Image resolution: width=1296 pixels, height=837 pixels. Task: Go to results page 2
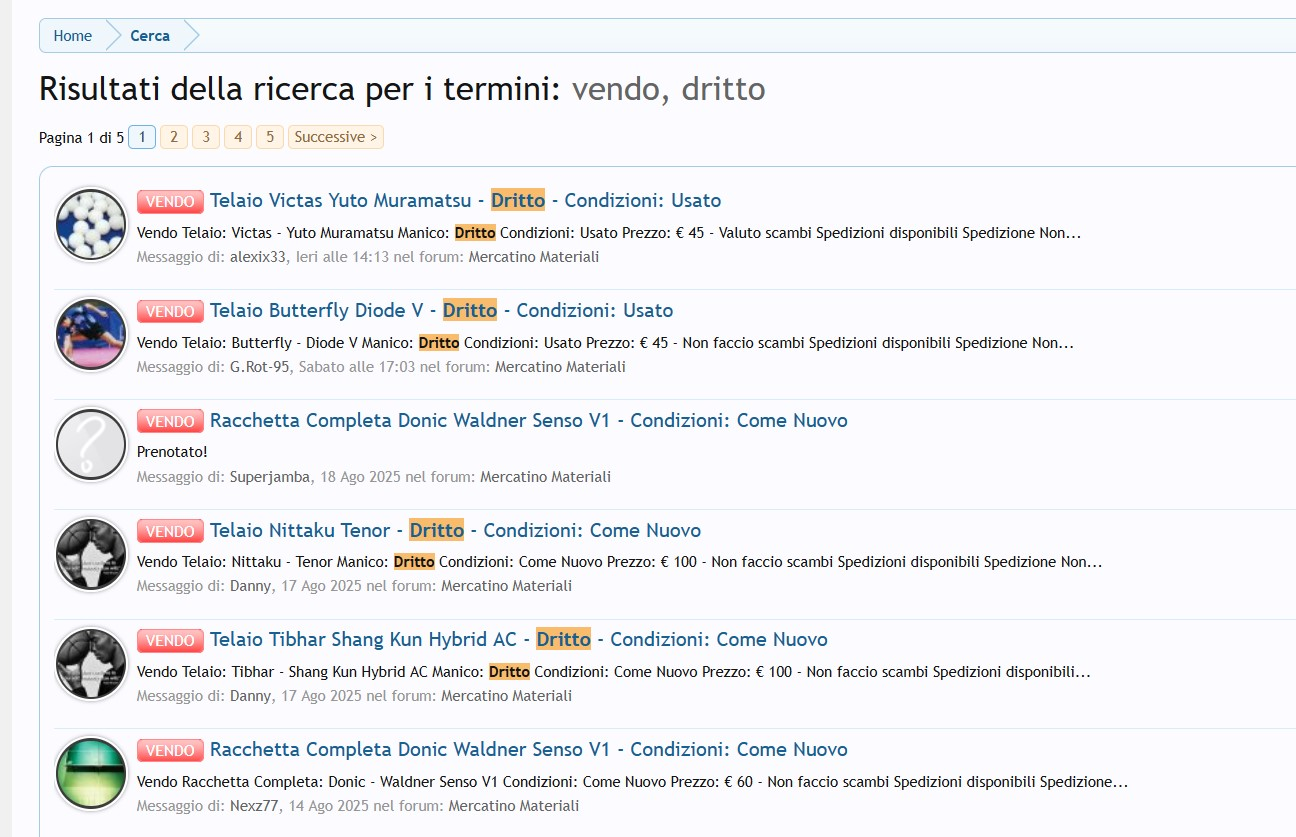(174, 137)
